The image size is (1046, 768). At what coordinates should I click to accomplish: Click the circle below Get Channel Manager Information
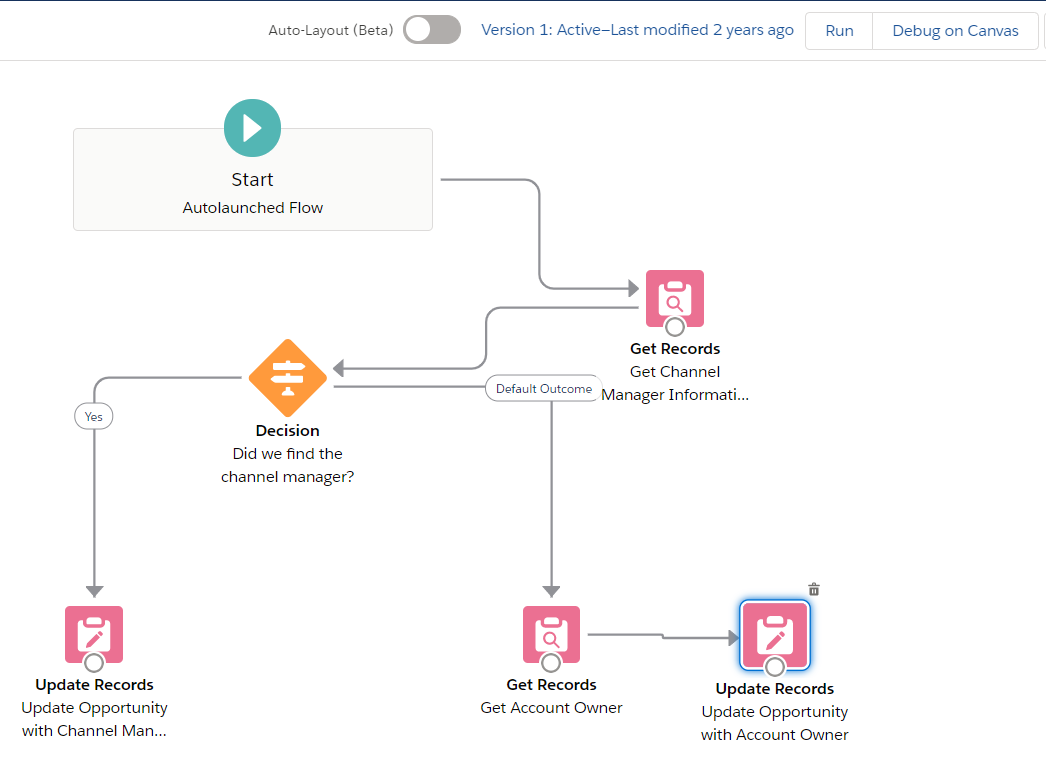674,325
